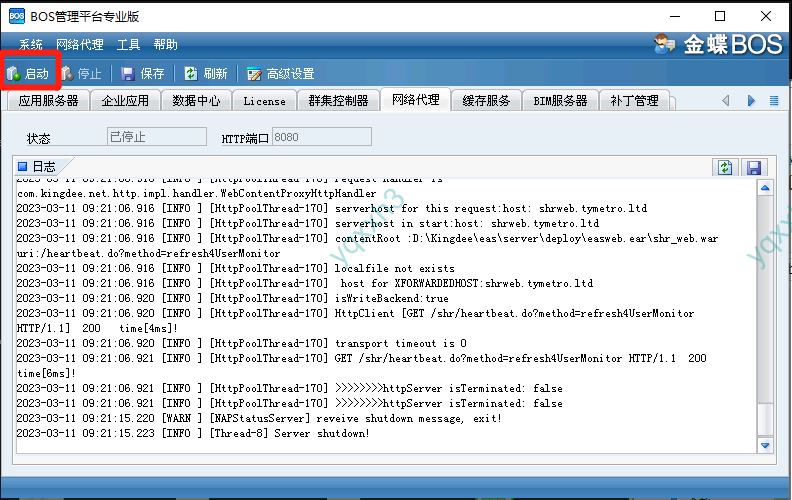Minimize the BOS管理平台 window
This screenshot has height=500, width=792.
[675, 16]
